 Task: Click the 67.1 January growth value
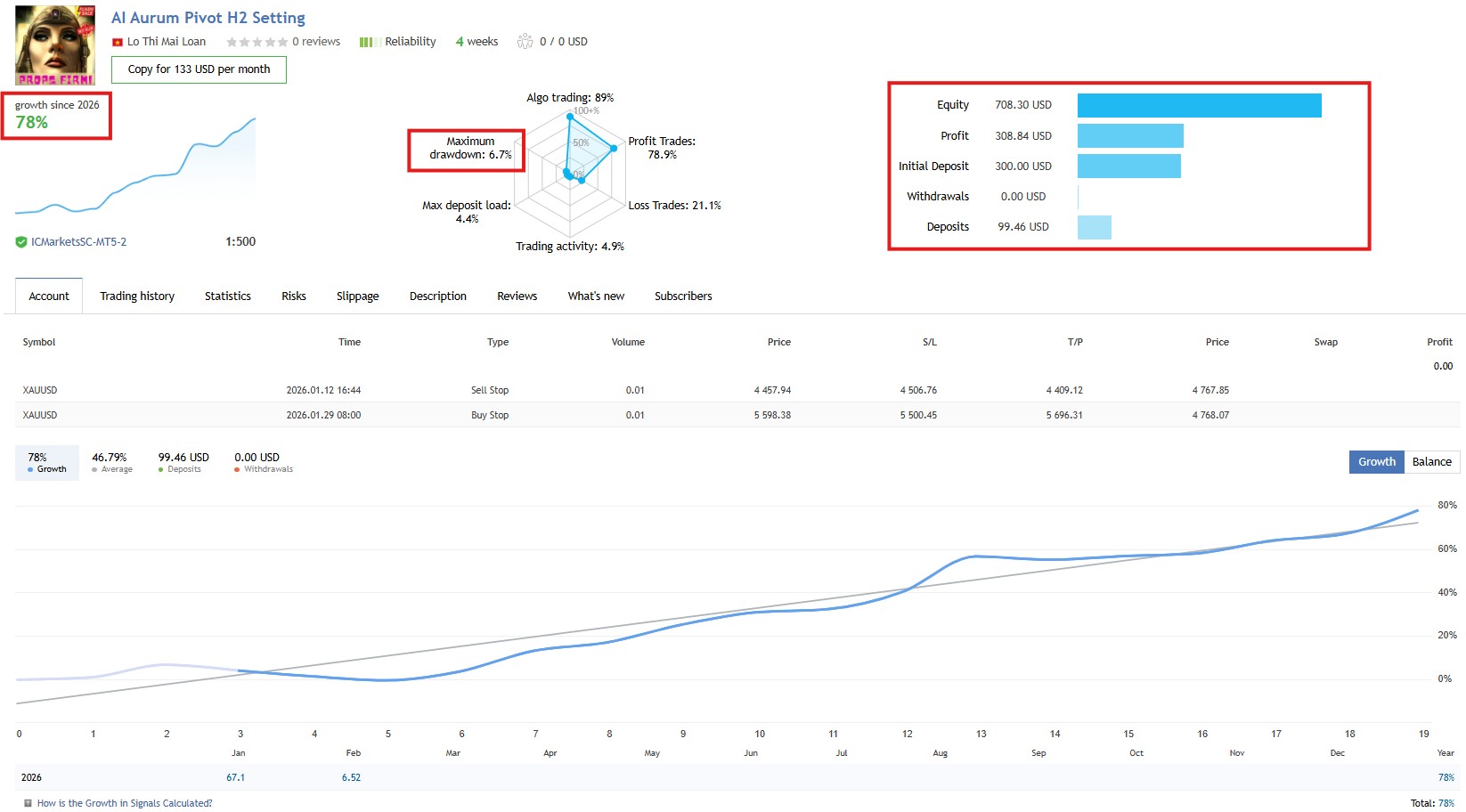[235, 777]
